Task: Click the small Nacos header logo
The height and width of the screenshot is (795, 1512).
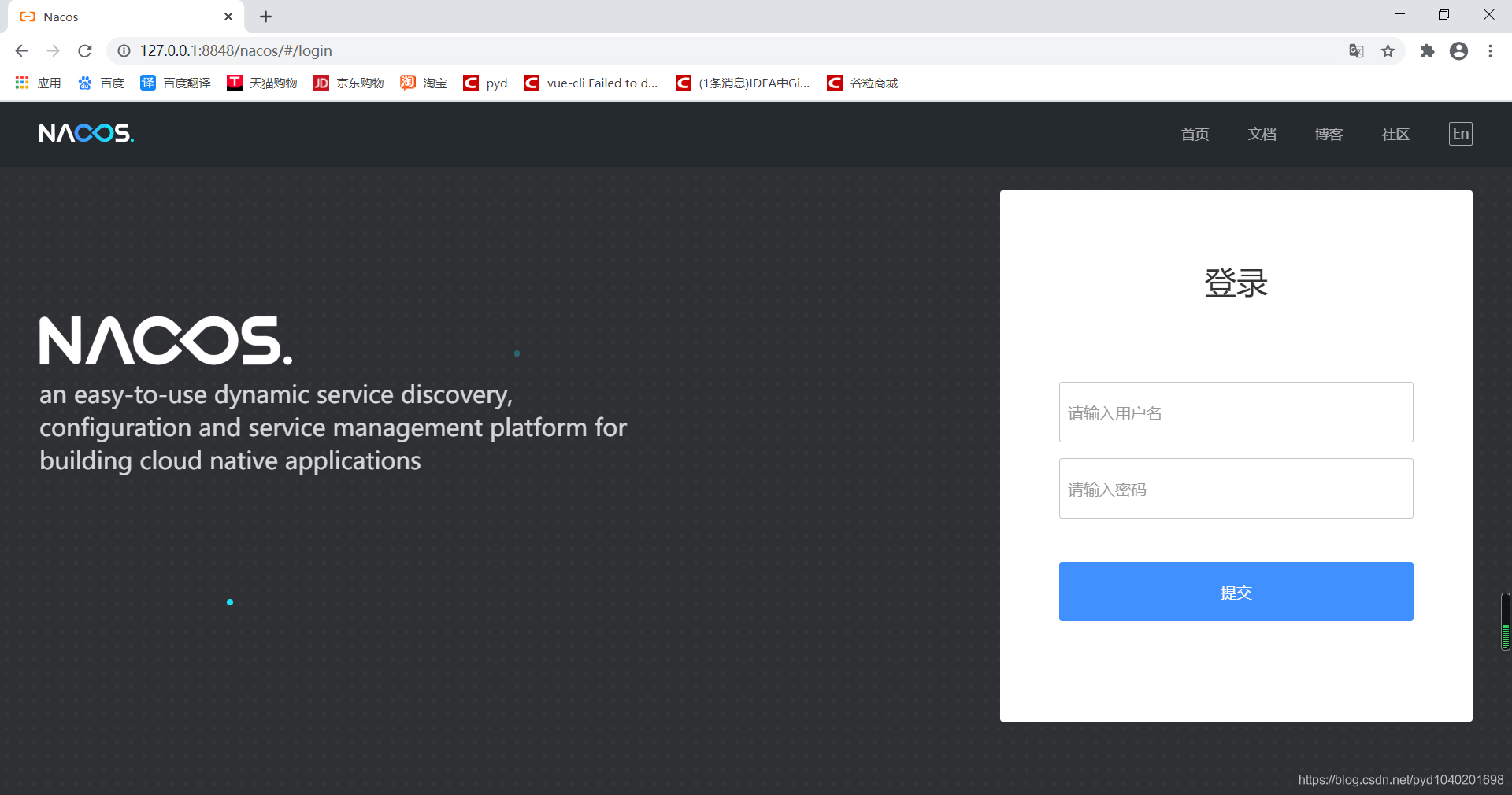Action: (x=87, y=133)
